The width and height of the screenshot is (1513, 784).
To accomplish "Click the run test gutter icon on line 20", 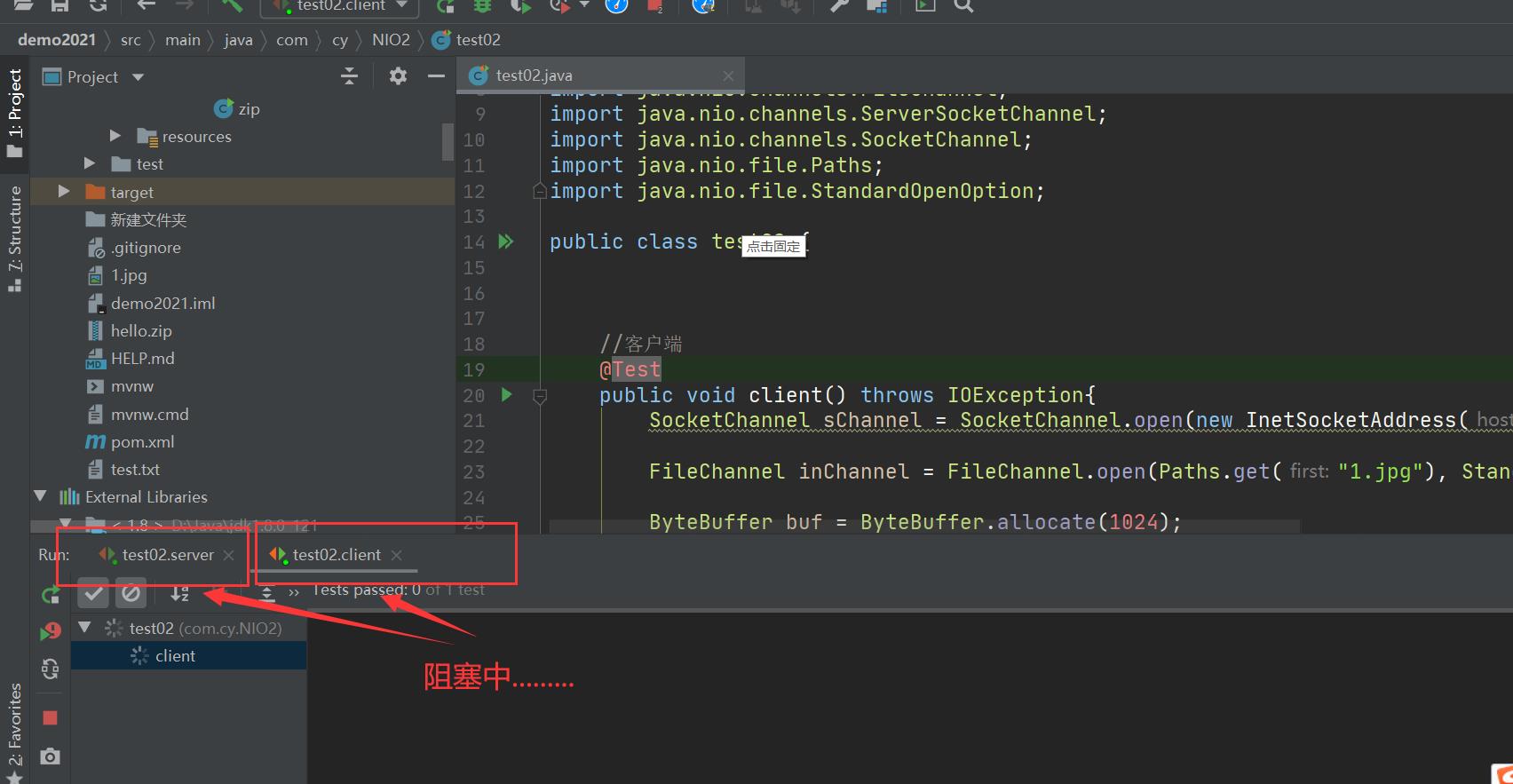I will [x=507, y=394].
